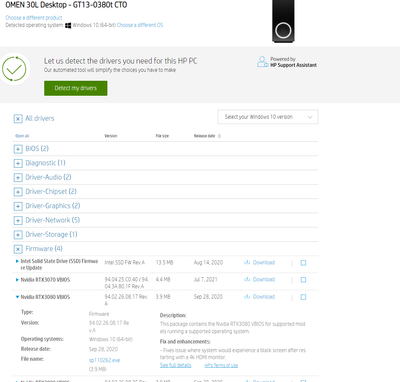Click Choose a different product link
The height and width of the screenshot is (382, 400).
[x=34, y=18]
